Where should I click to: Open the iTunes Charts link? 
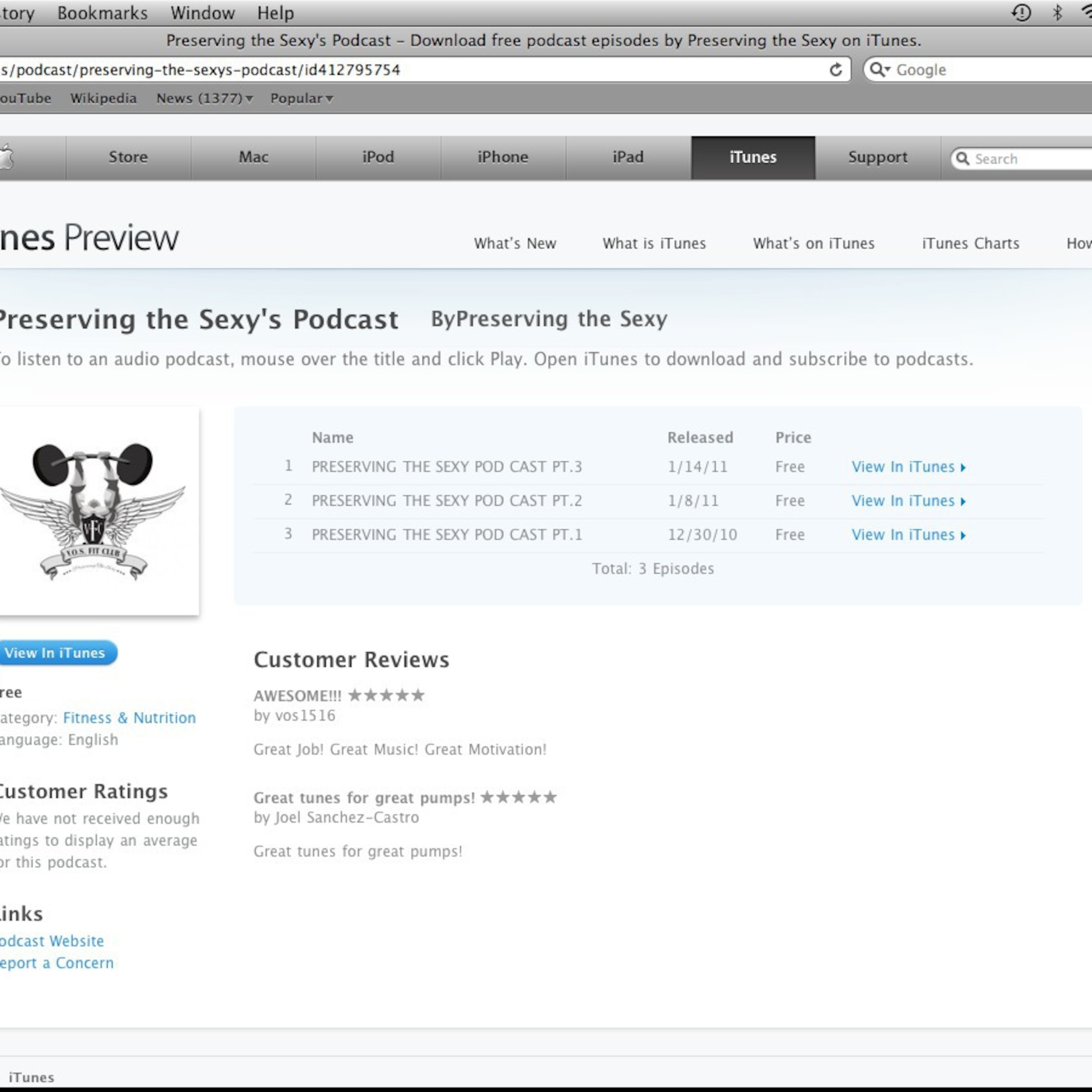point(970,244)
